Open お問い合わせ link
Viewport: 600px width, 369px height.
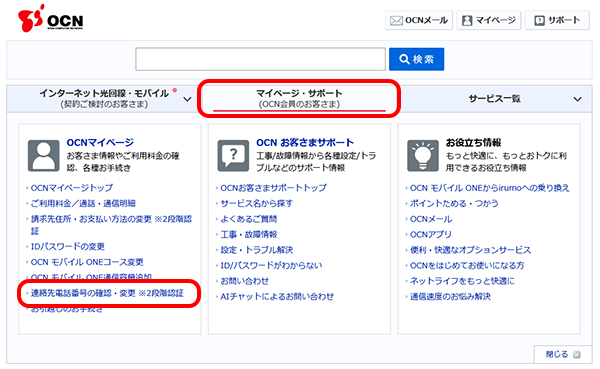click(245, 281)
